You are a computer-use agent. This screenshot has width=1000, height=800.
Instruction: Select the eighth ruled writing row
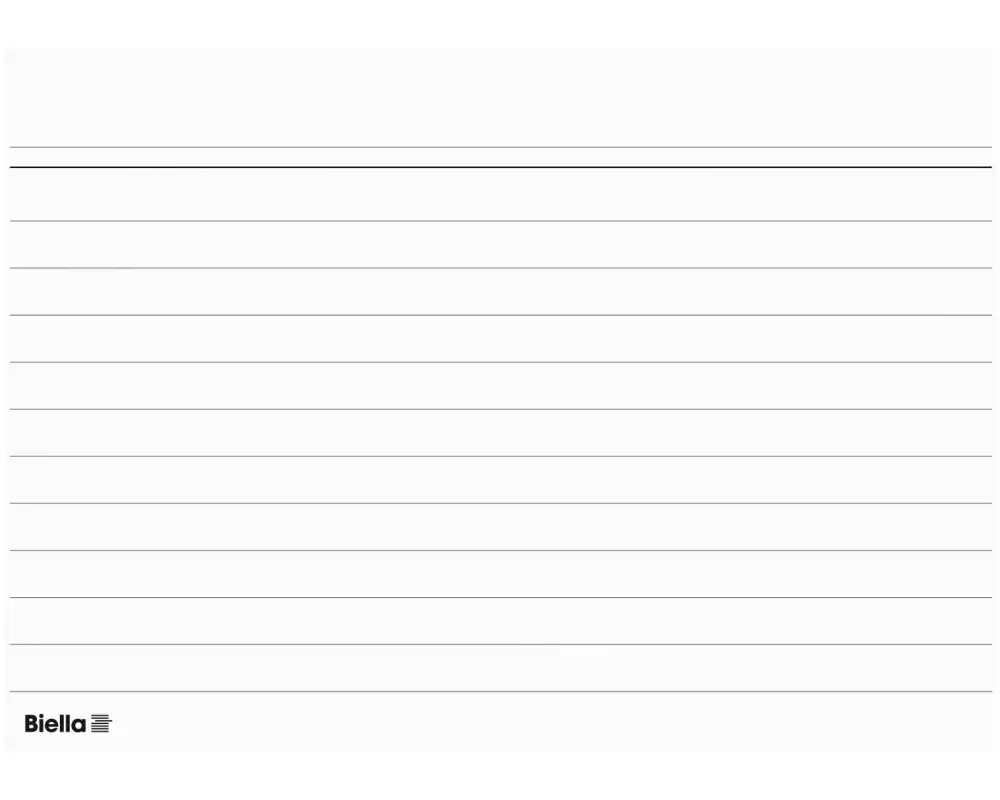[500, 527]
